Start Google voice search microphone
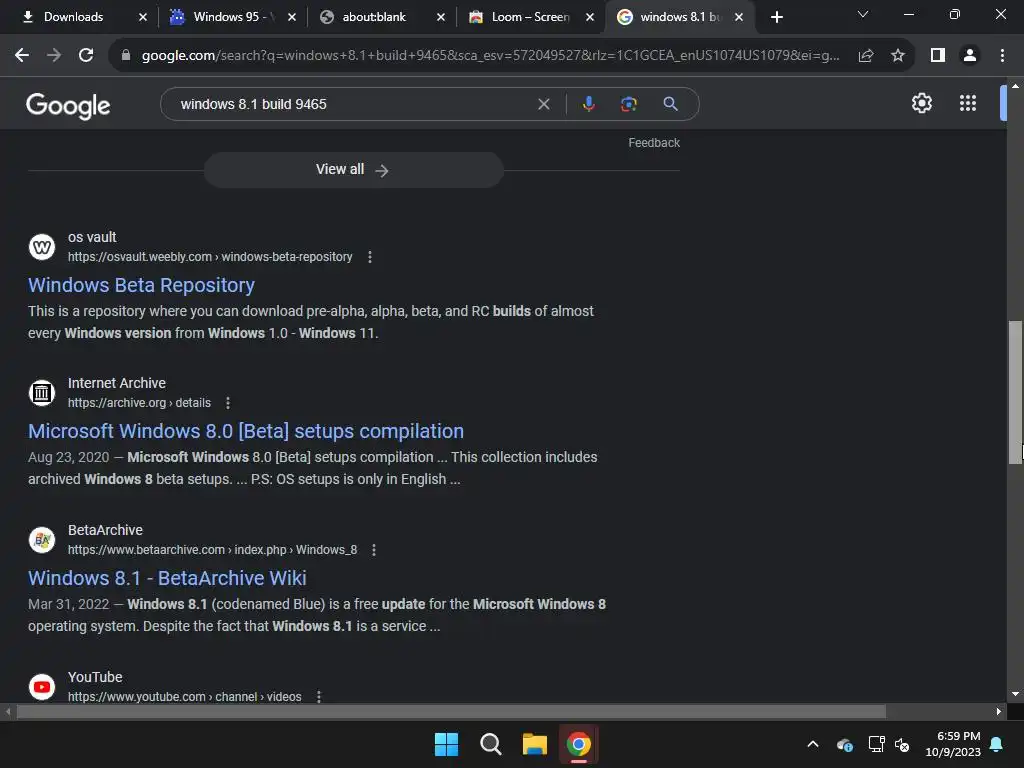The height and width of the screenshot is (768, 1024). tap(588, 104)
